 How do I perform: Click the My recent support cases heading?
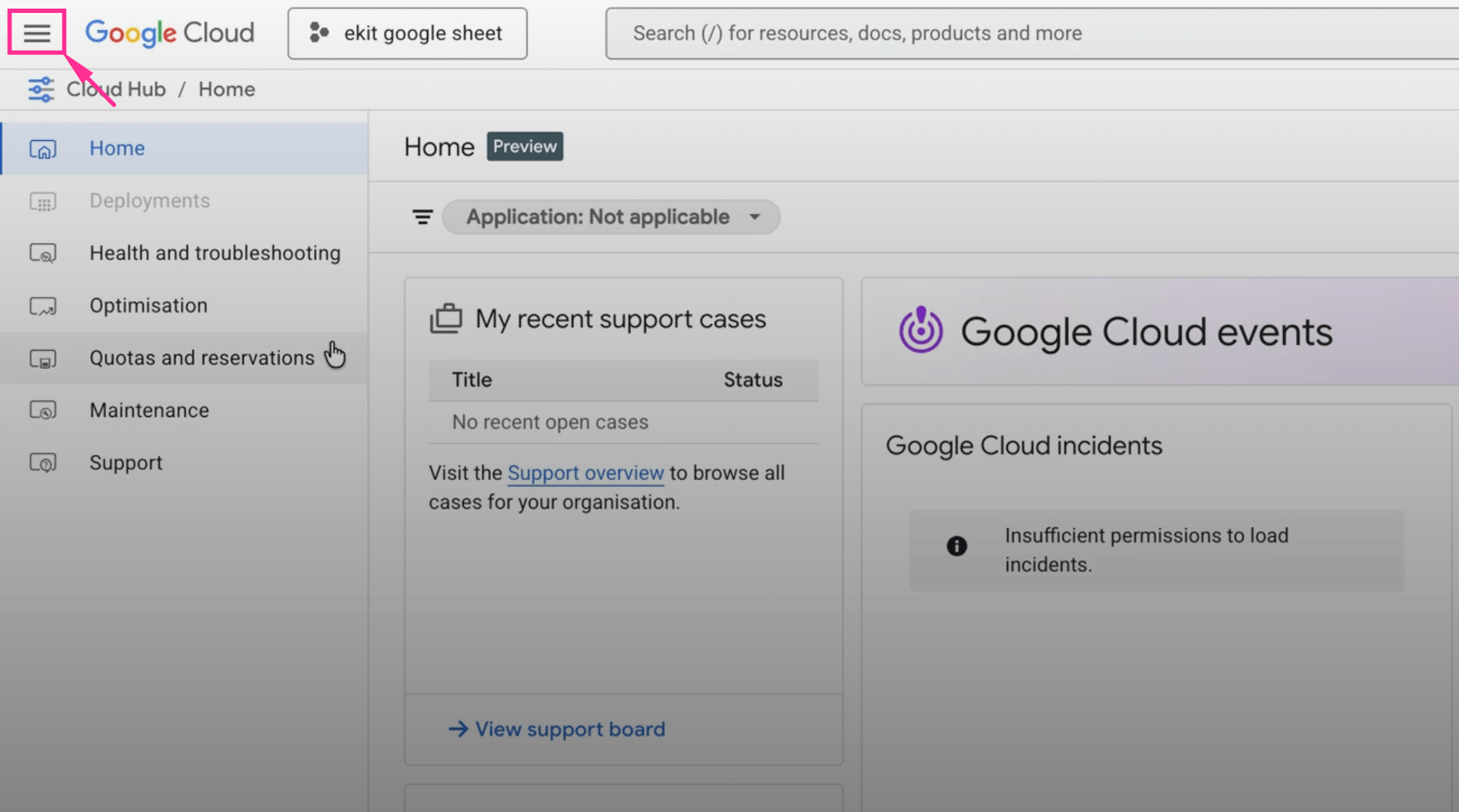pyautogui.click(x=620, y=319)
